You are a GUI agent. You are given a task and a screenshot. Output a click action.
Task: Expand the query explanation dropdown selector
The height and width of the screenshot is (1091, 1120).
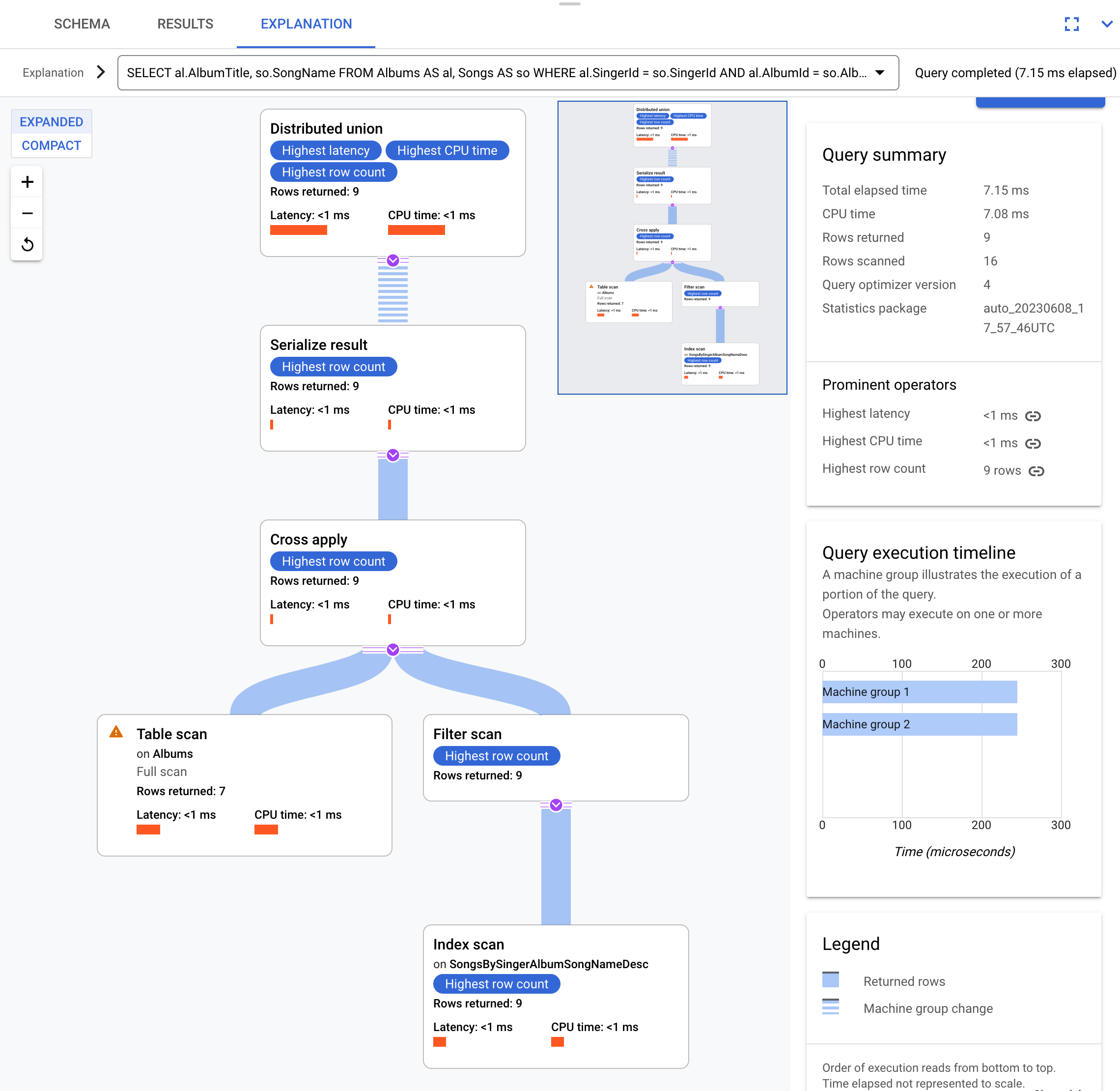pyautogui.click(x=878, y=72)
